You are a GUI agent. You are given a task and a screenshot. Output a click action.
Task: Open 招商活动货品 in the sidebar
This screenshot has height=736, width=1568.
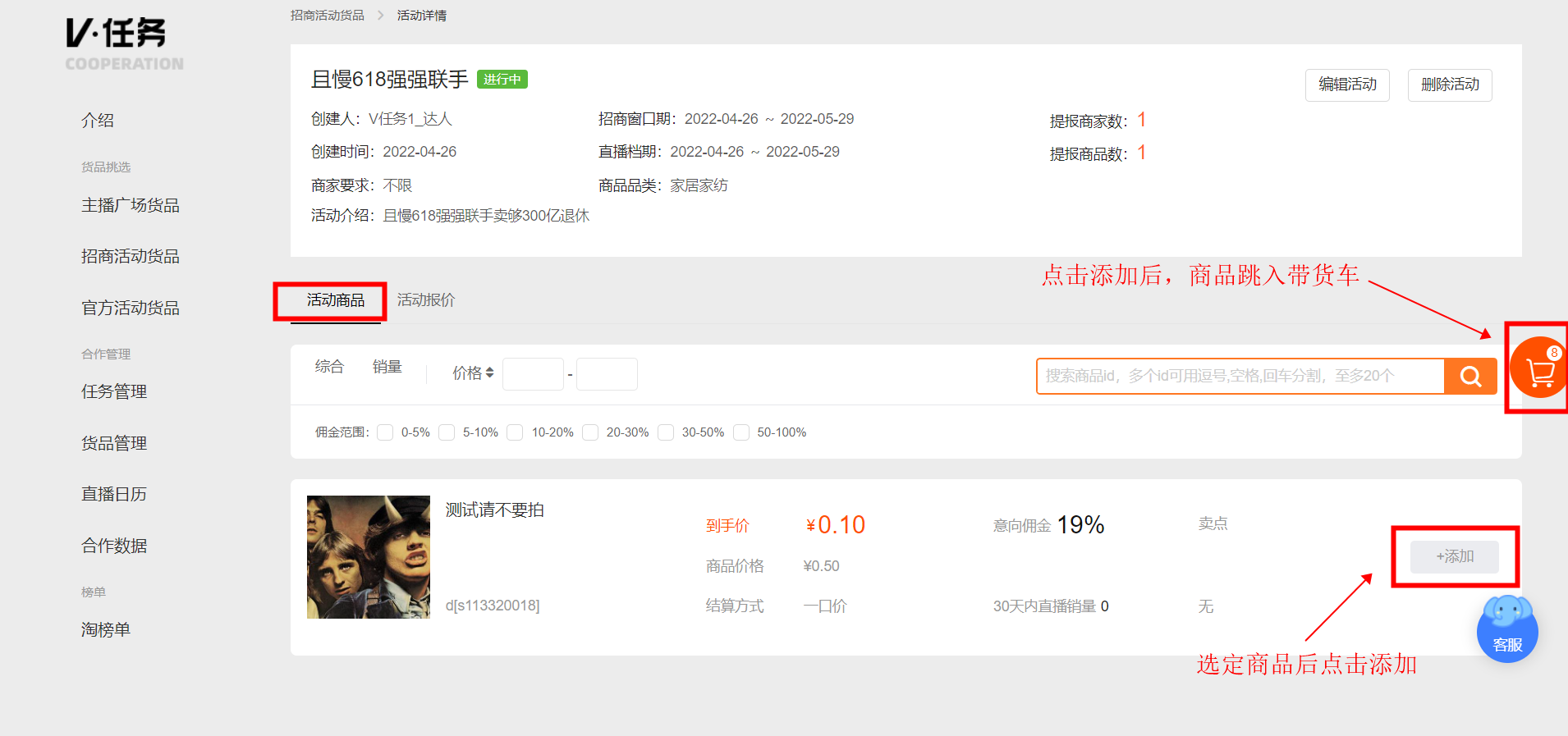coord(131,257)
